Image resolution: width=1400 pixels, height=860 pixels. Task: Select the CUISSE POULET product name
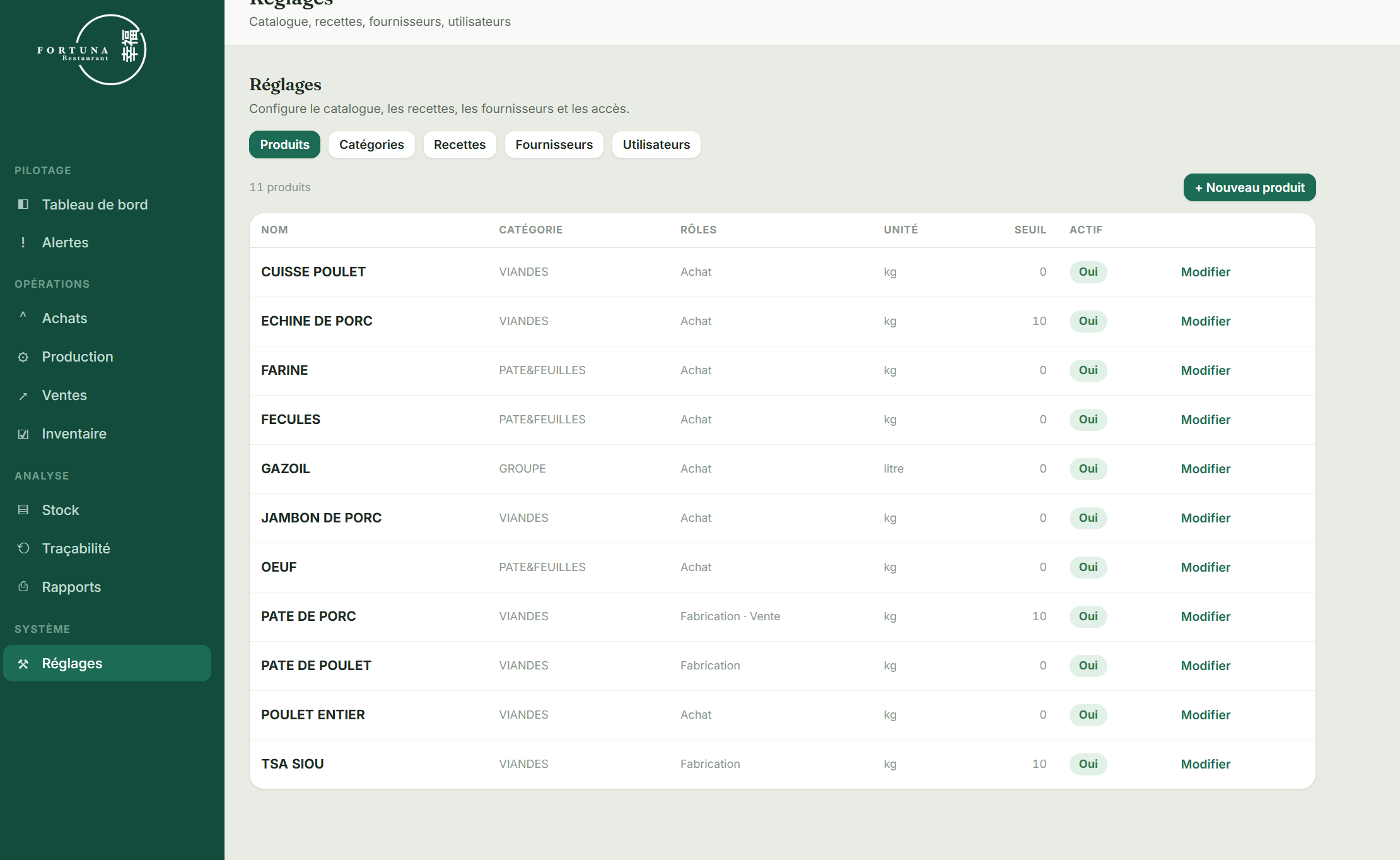(313, 272)
